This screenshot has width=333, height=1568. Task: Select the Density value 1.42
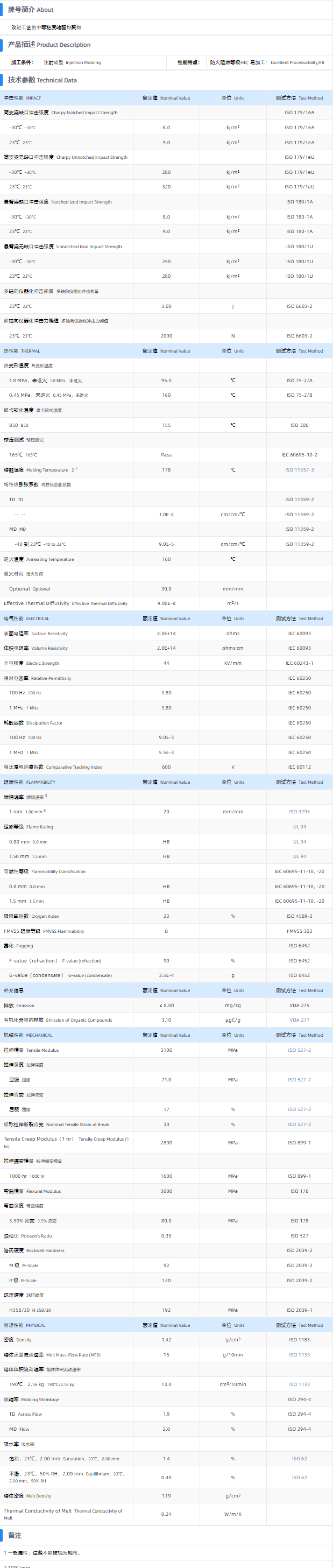click(166, 1340)
